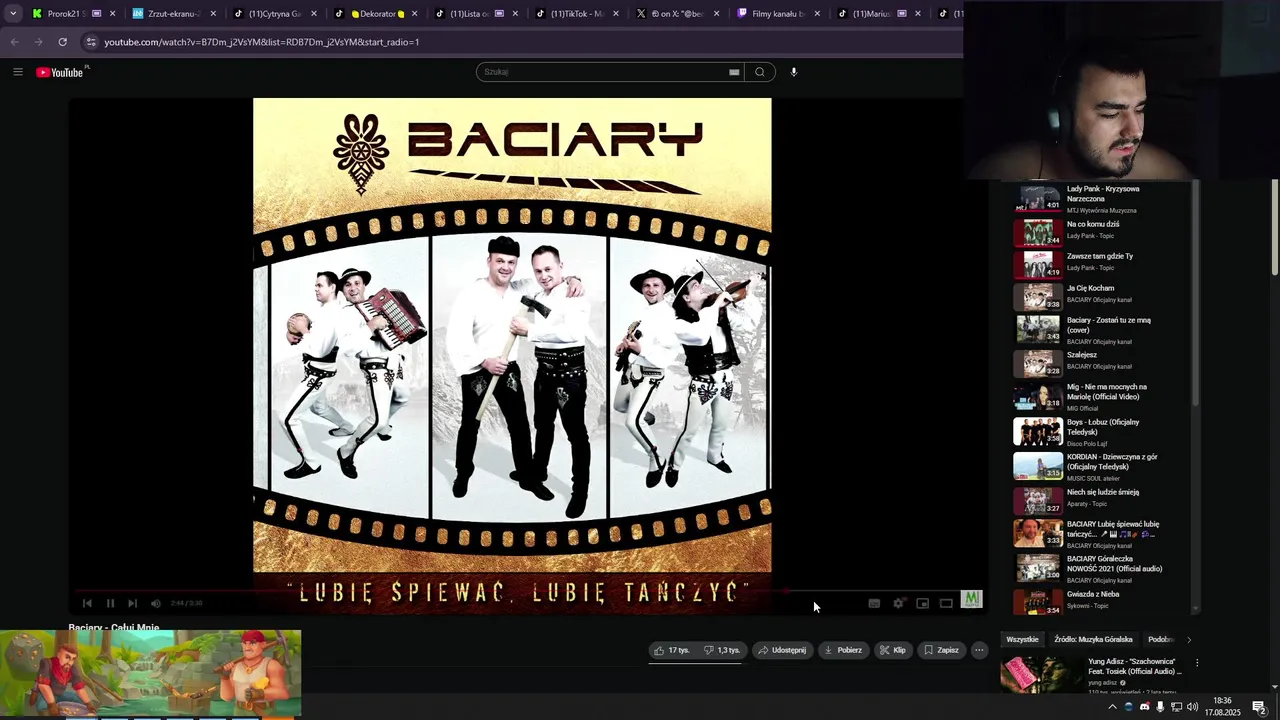
Task: Open player settings gear
Action: point(898,603)
